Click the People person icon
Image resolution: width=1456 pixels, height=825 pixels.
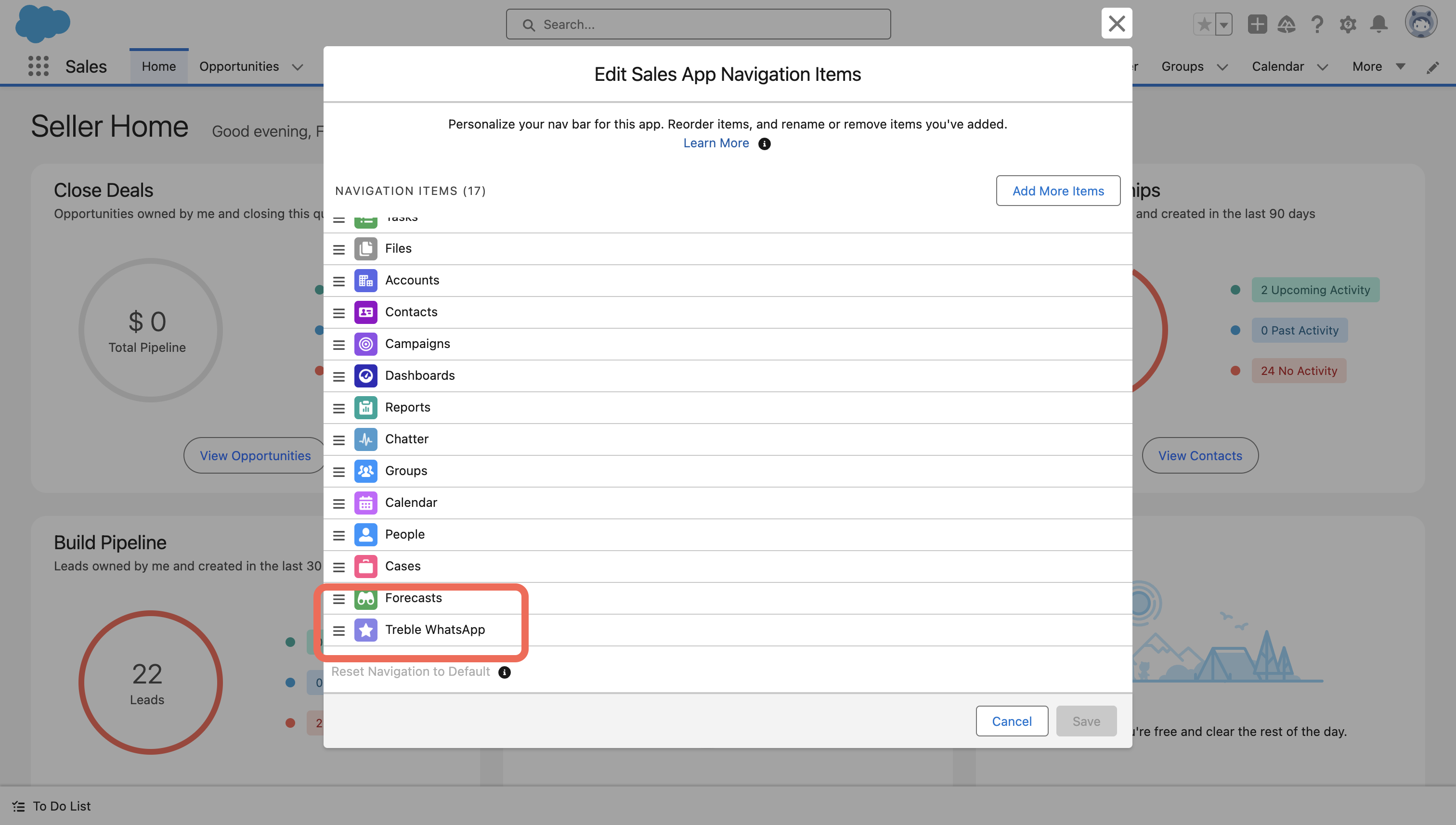click(x=365, y=534)
